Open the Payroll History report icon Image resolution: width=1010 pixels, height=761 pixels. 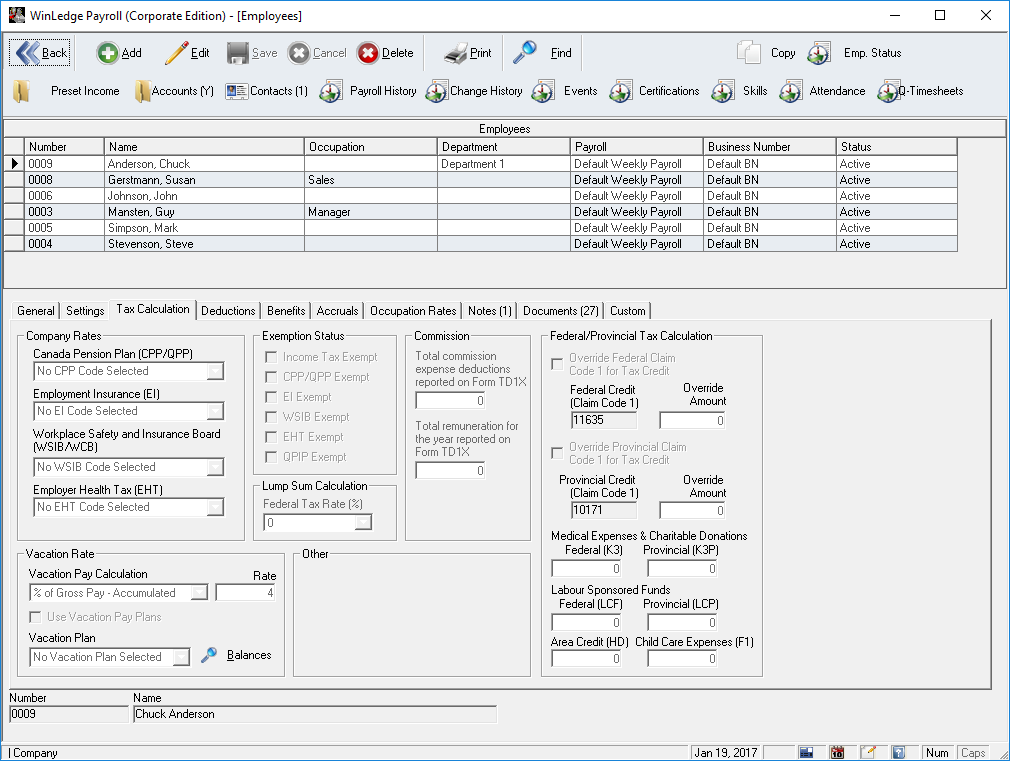tap(332, 91)
